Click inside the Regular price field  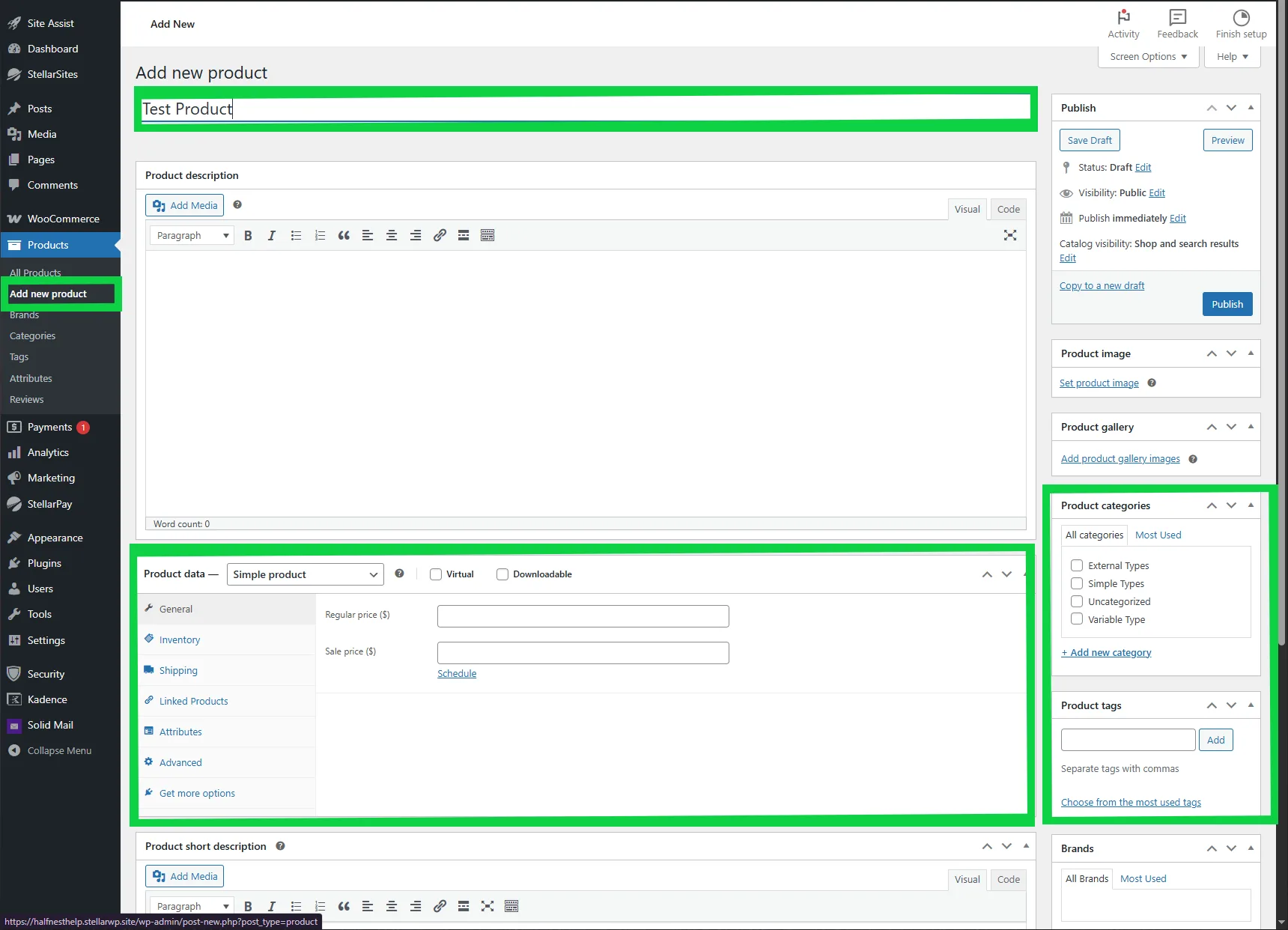(x=582, y=616)
